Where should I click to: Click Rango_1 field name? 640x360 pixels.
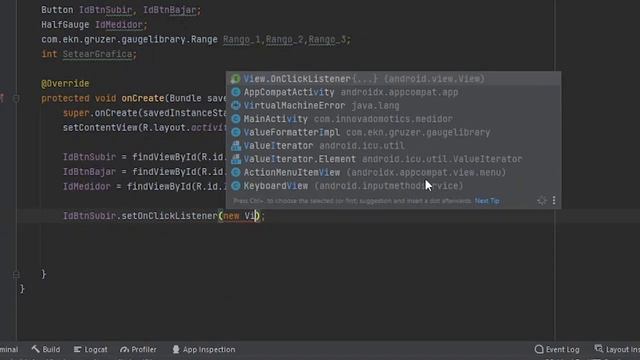(242, 40)
